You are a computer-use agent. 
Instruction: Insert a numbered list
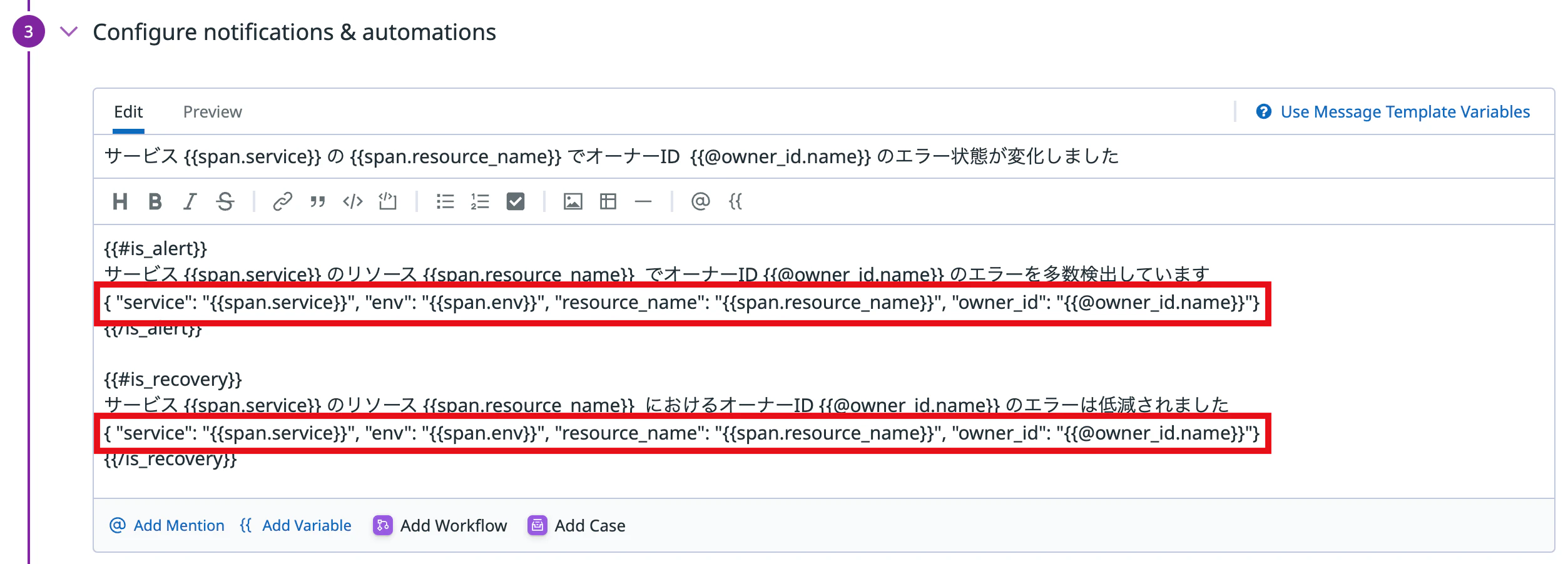(480, 201)
